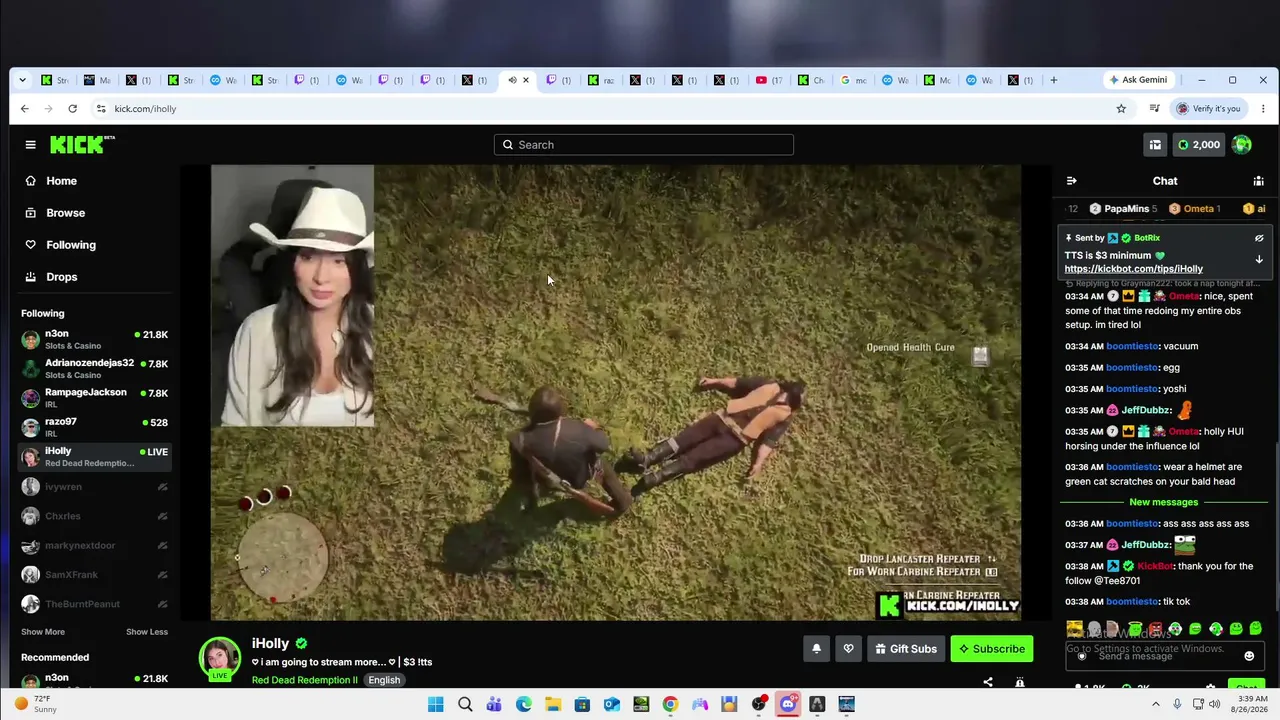Image resolution: width=1280 pixels, height=720 pixels.
Task: Click the green Kick logo
Action: pyautogui.click(x=82, y=144)
